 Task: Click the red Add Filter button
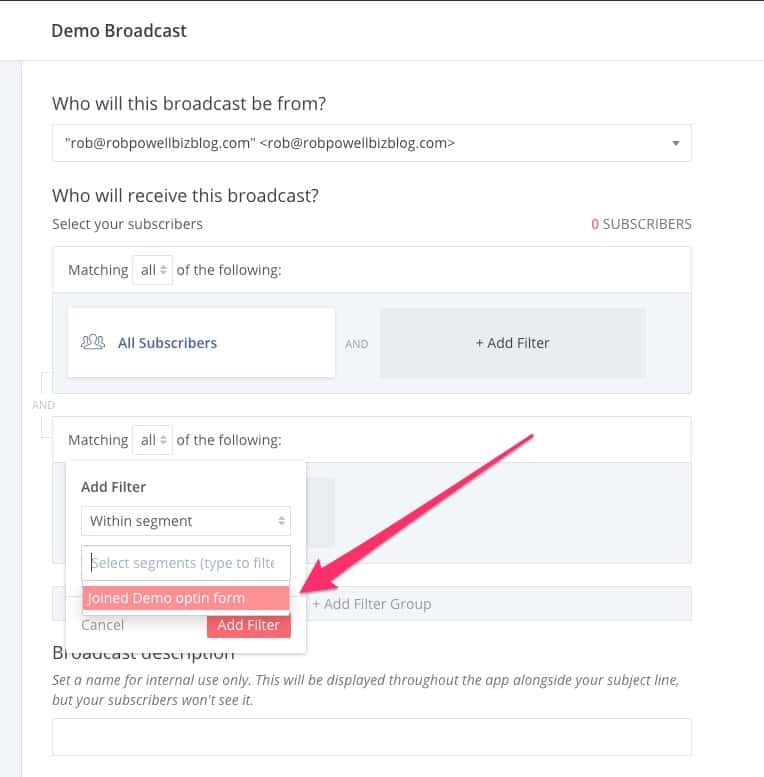pos(249,625)
